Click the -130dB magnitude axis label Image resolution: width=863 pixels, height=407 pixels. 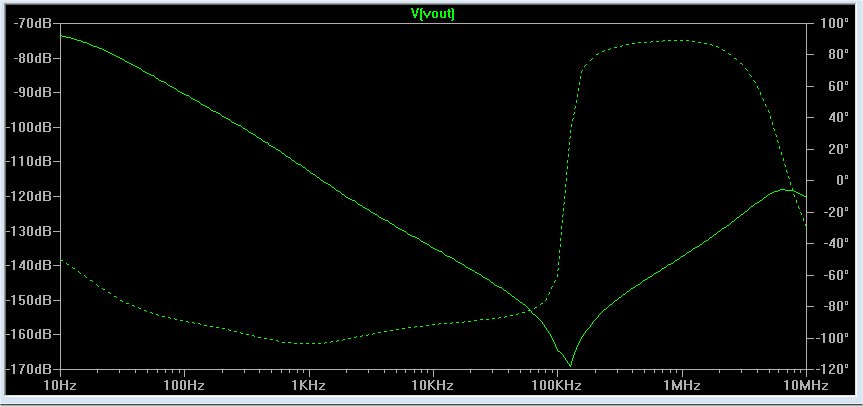pyautogui.click(x=28, y=231)
